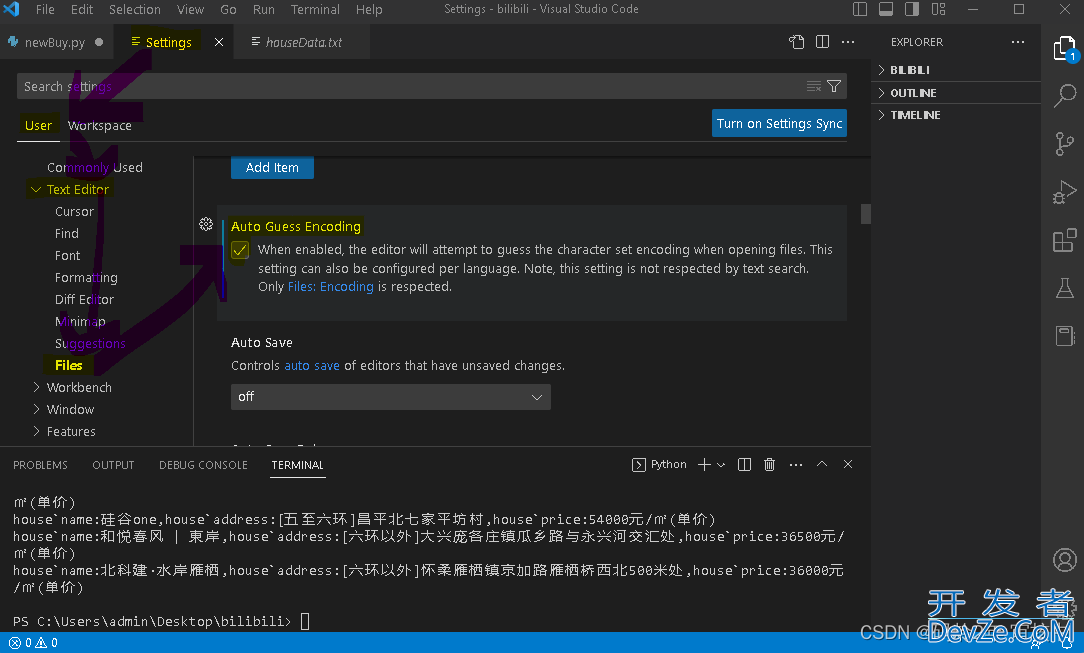Uncheck the Auto Guess Encoding checkbox
Viewport: 1084px width, 653px height.
[240, 250]
